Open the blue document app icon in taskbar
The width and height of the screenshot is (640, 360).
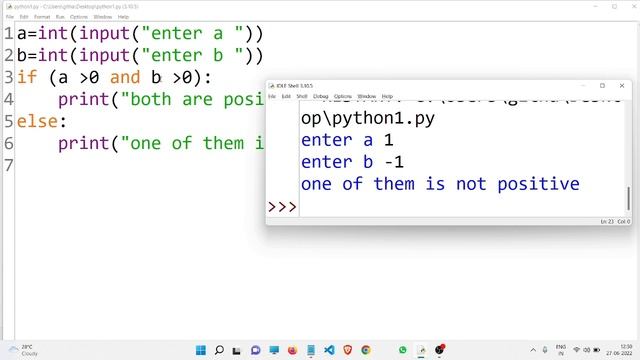(311, 350)
